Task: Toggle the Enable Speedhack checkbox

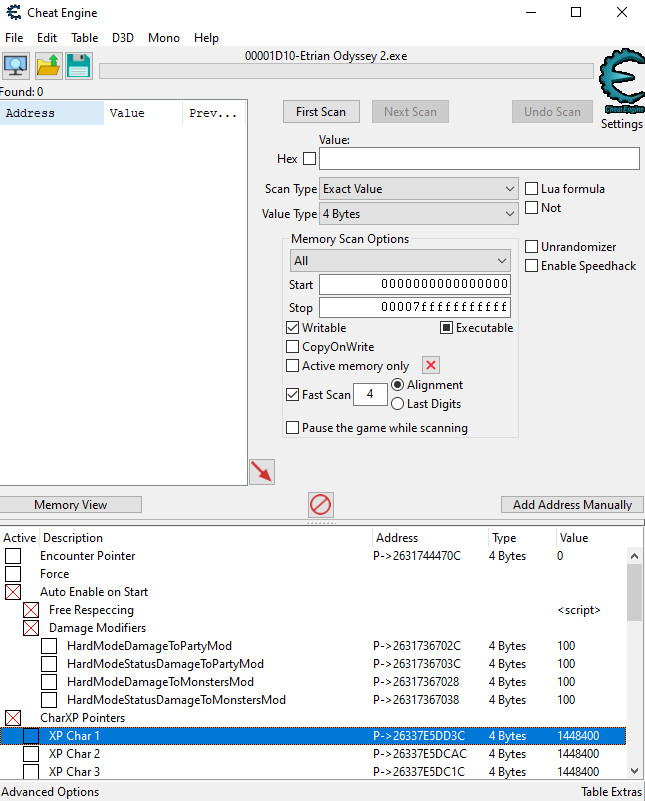Action: pyautogui.click(x=532, y=266)
